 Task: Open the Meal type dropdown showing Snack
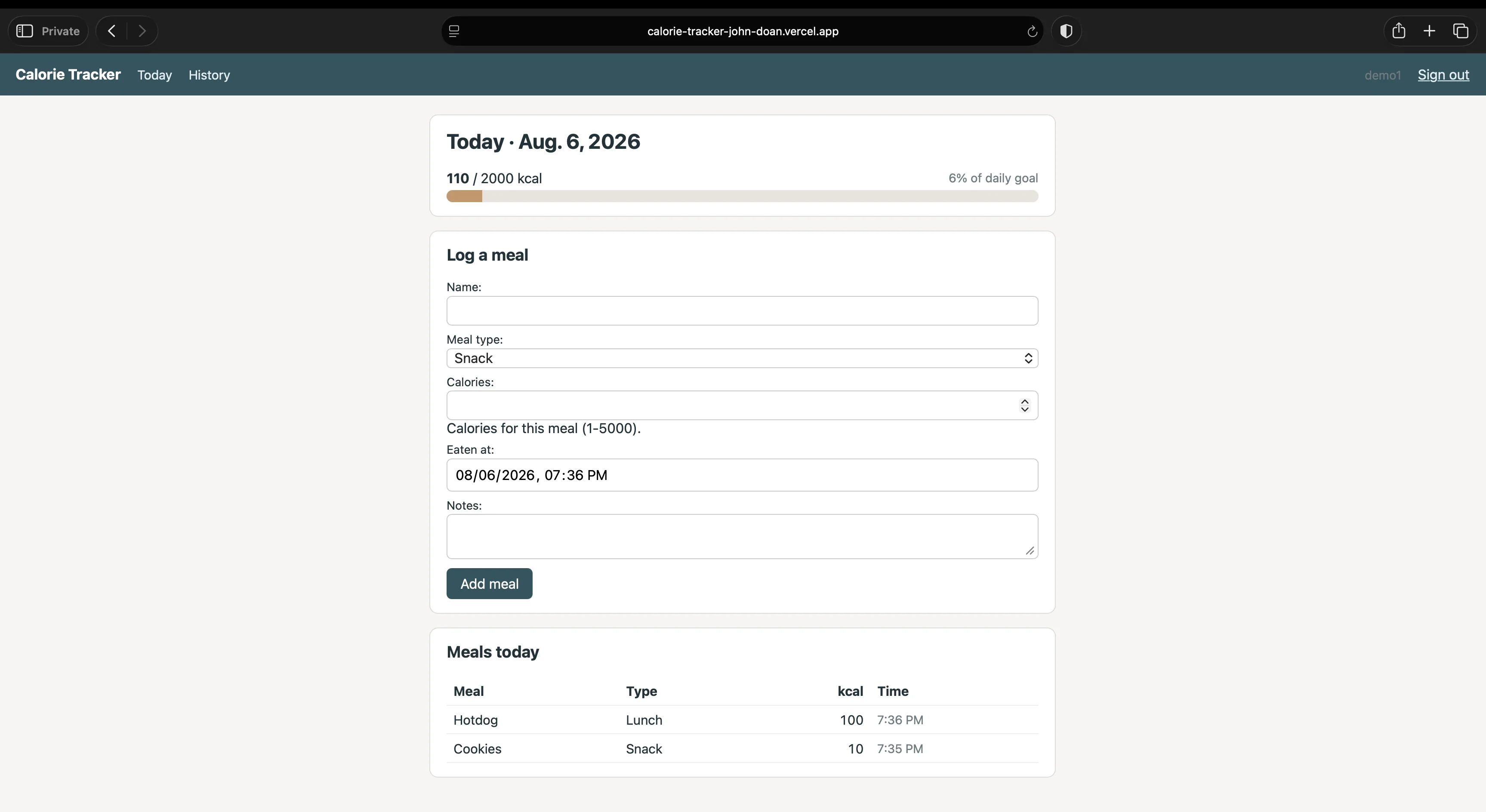pyautogui.click(x=742, y=358)
